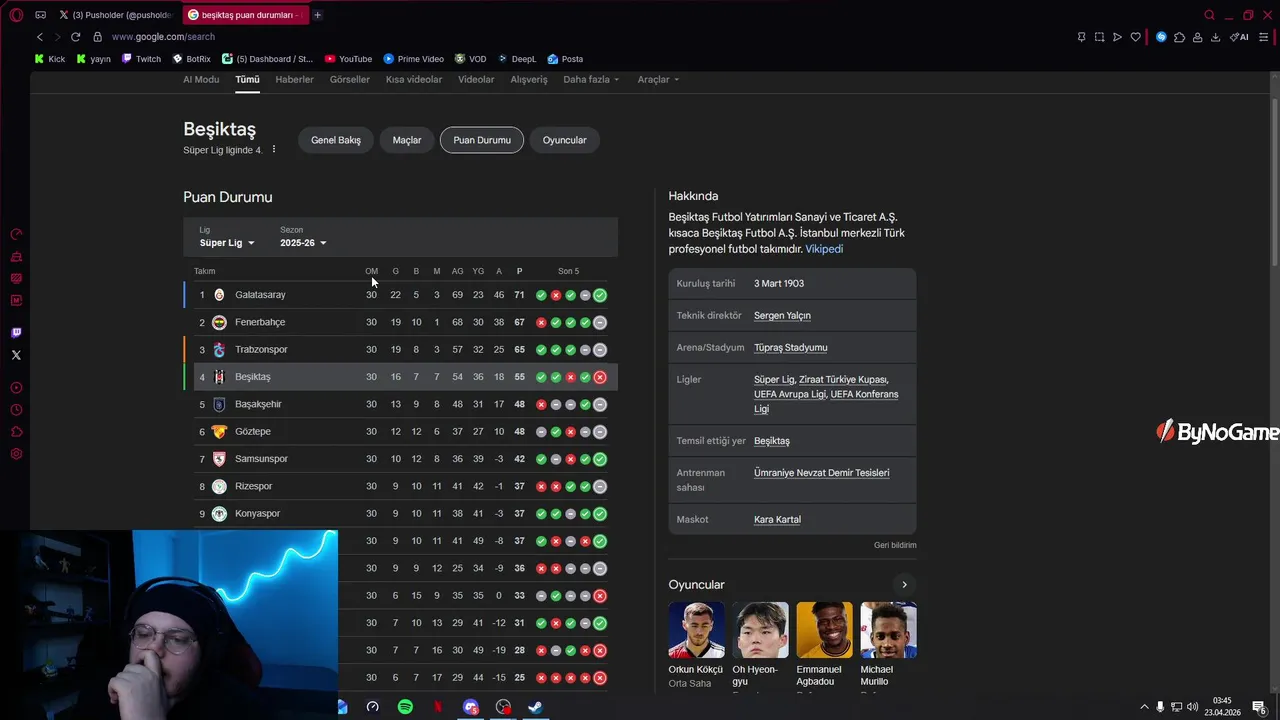Switch to the Haberler search tab
Screen dimensions: 1280x720
(294, 79)
